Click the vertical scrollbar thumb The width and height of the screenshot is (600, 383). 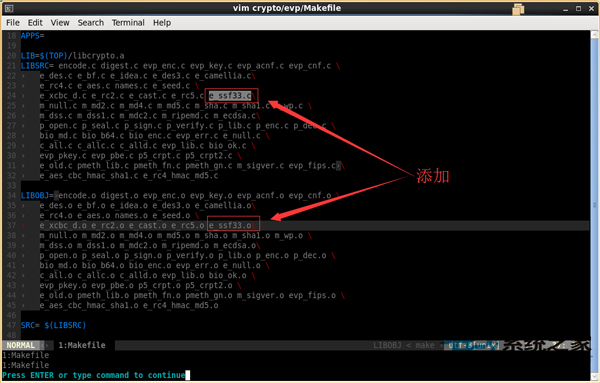(594, 205)
